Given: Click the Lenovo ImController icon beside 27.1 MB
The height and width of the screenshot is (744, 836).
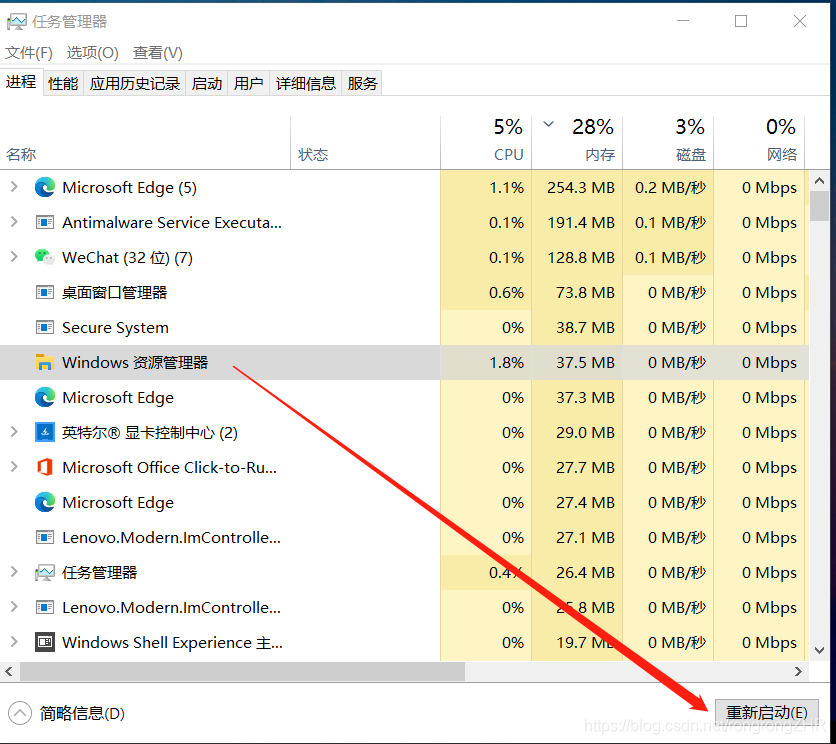Looking at the screenshot, I should pyautogui.click(x=45, y=537).
